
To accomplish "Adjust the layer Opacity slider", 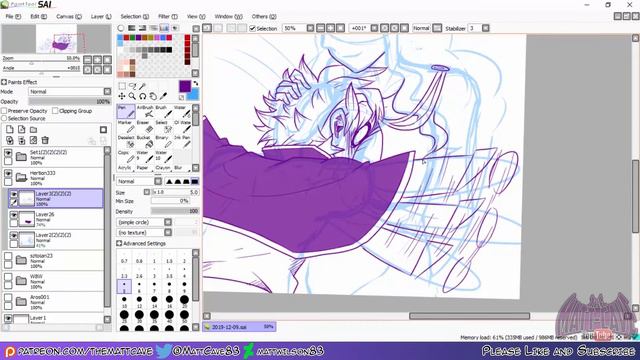I will tap(69, 102).
